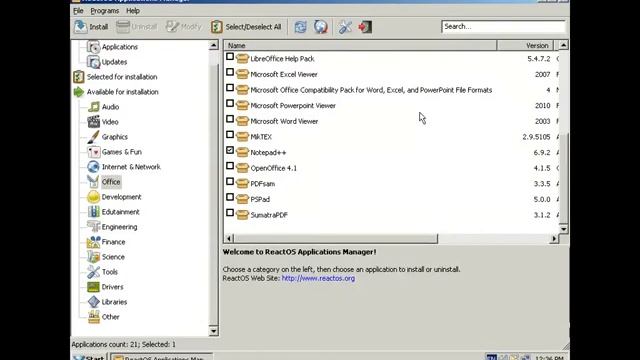Click the PDFsam package icon
Viewport: 640px width, 360px height.
click(242, 184)
